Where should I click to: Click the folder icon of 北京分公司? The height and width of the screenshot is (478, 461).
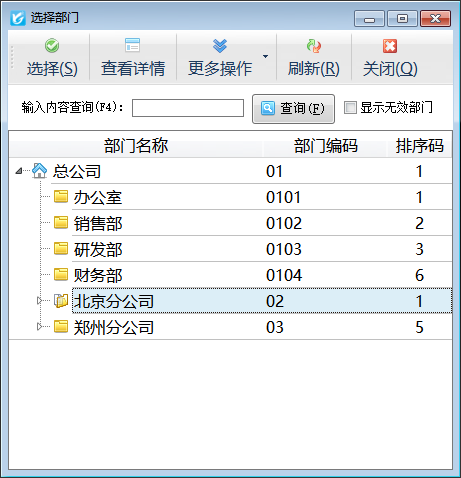[x=61, y=301]
